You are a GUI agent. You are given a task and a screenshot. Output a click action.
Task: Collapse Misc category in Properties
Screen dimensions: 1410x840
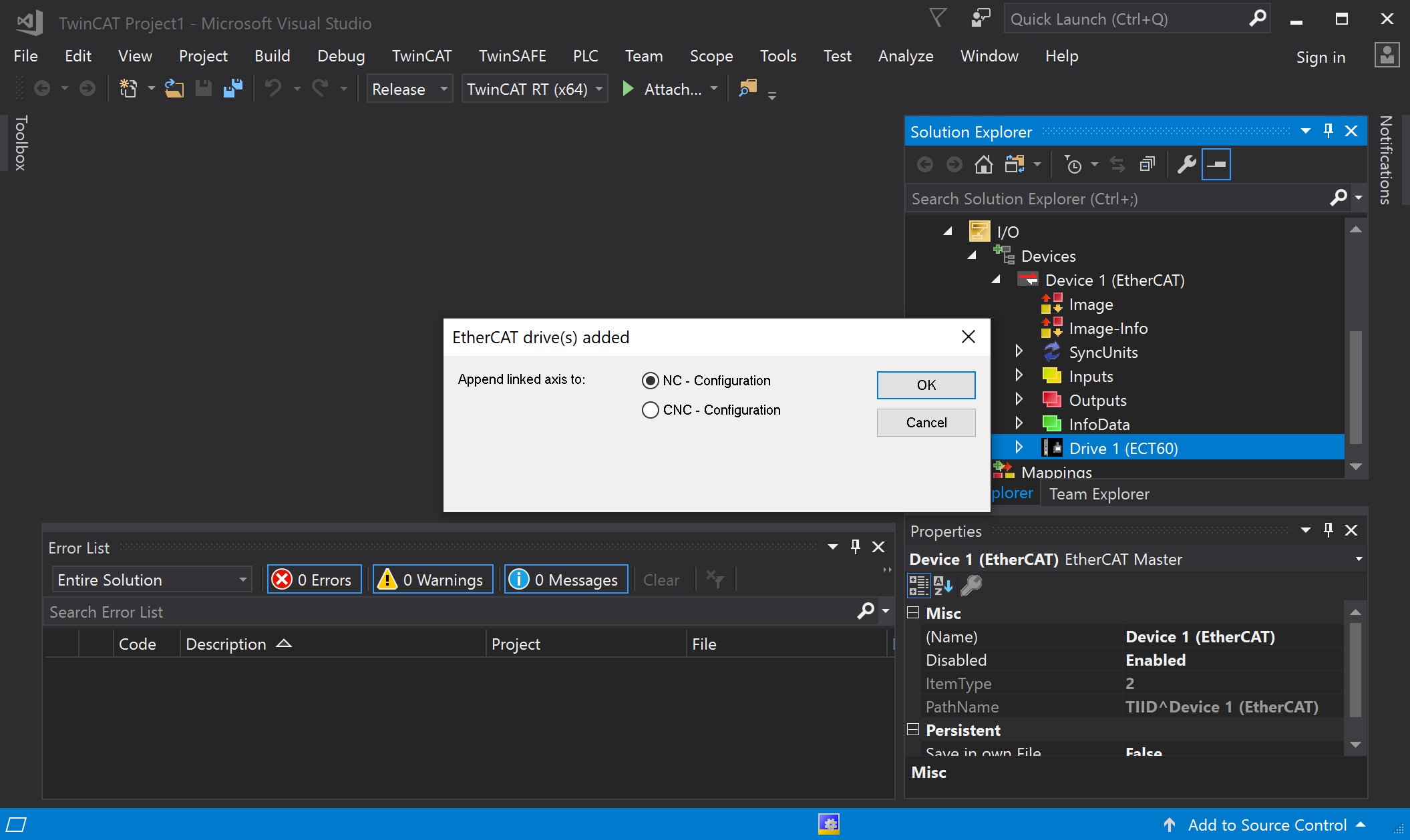point(913,612)
